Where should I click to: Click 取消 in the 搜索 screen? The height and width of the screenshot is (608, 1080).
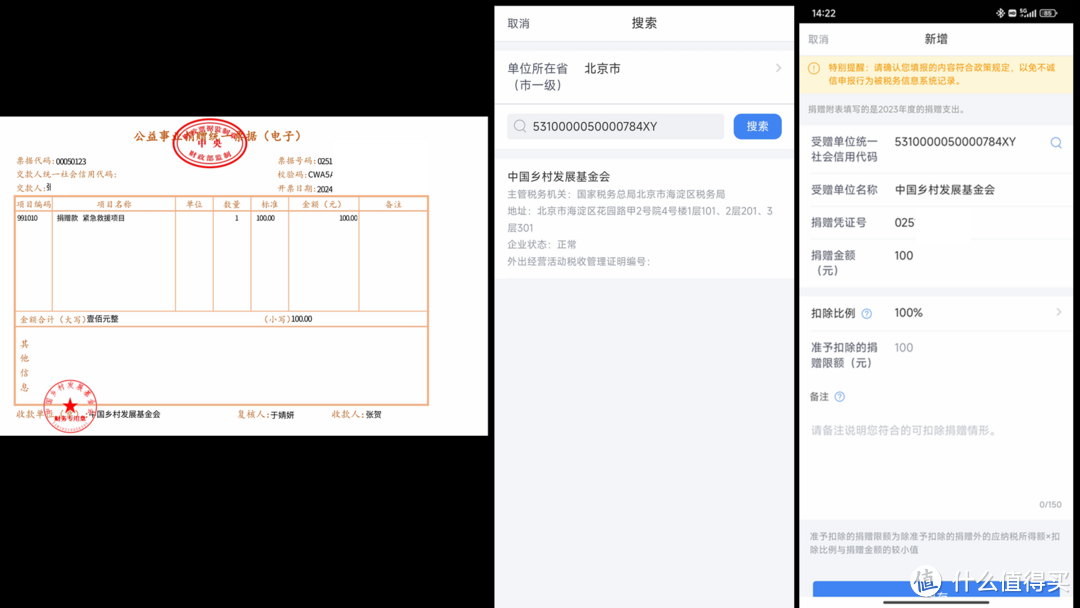519,23
